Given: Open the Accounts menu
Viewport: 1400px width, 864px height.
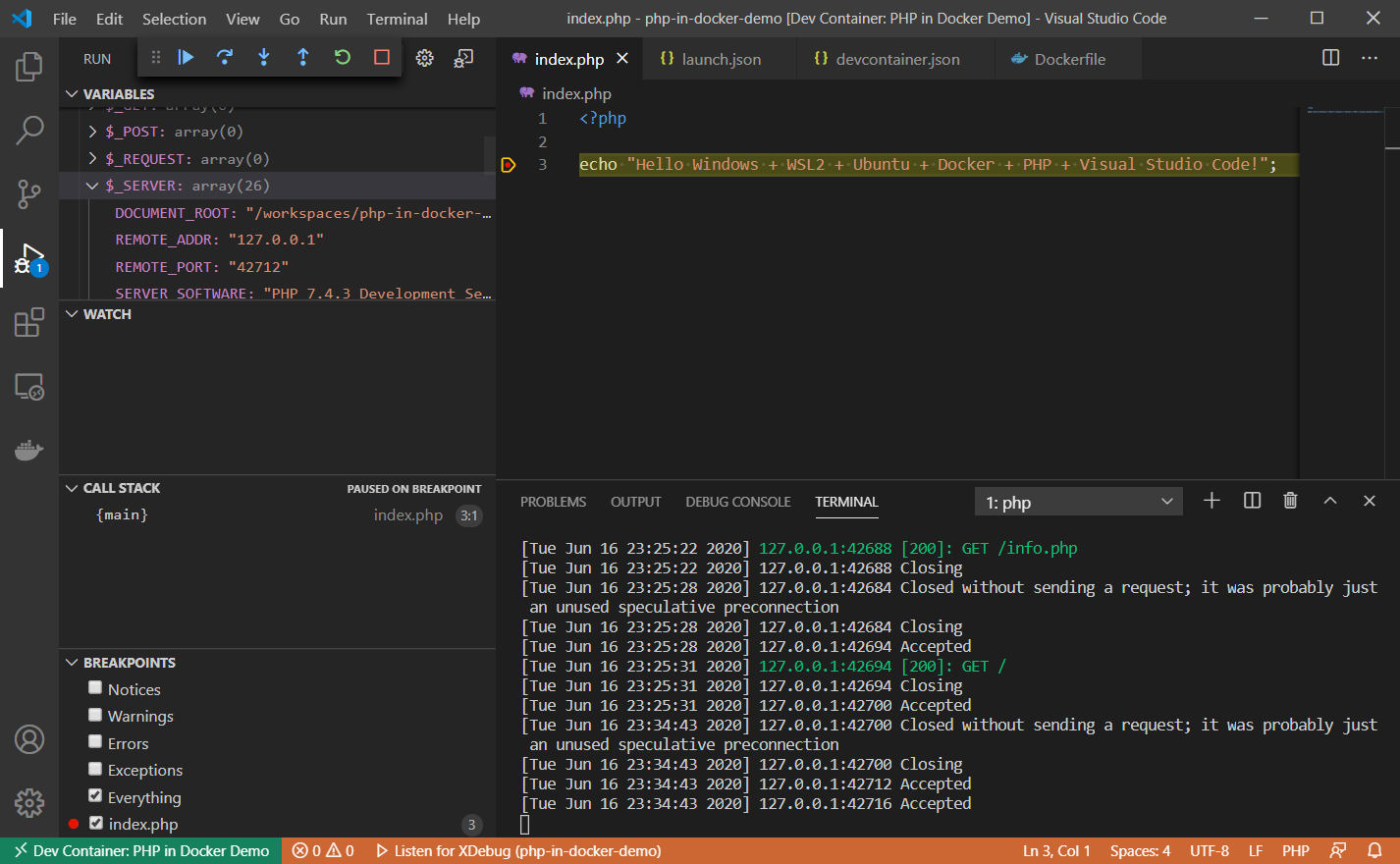Looking at the screenshot, I should (29, 739).
